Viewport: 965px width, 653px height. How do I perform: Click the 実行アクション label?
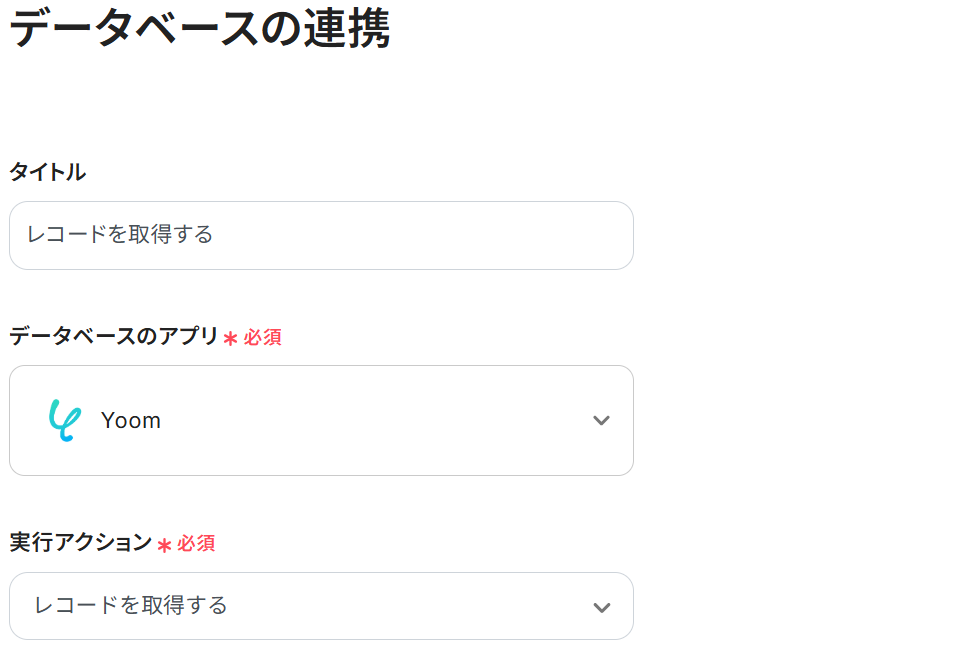click(80, 543)
